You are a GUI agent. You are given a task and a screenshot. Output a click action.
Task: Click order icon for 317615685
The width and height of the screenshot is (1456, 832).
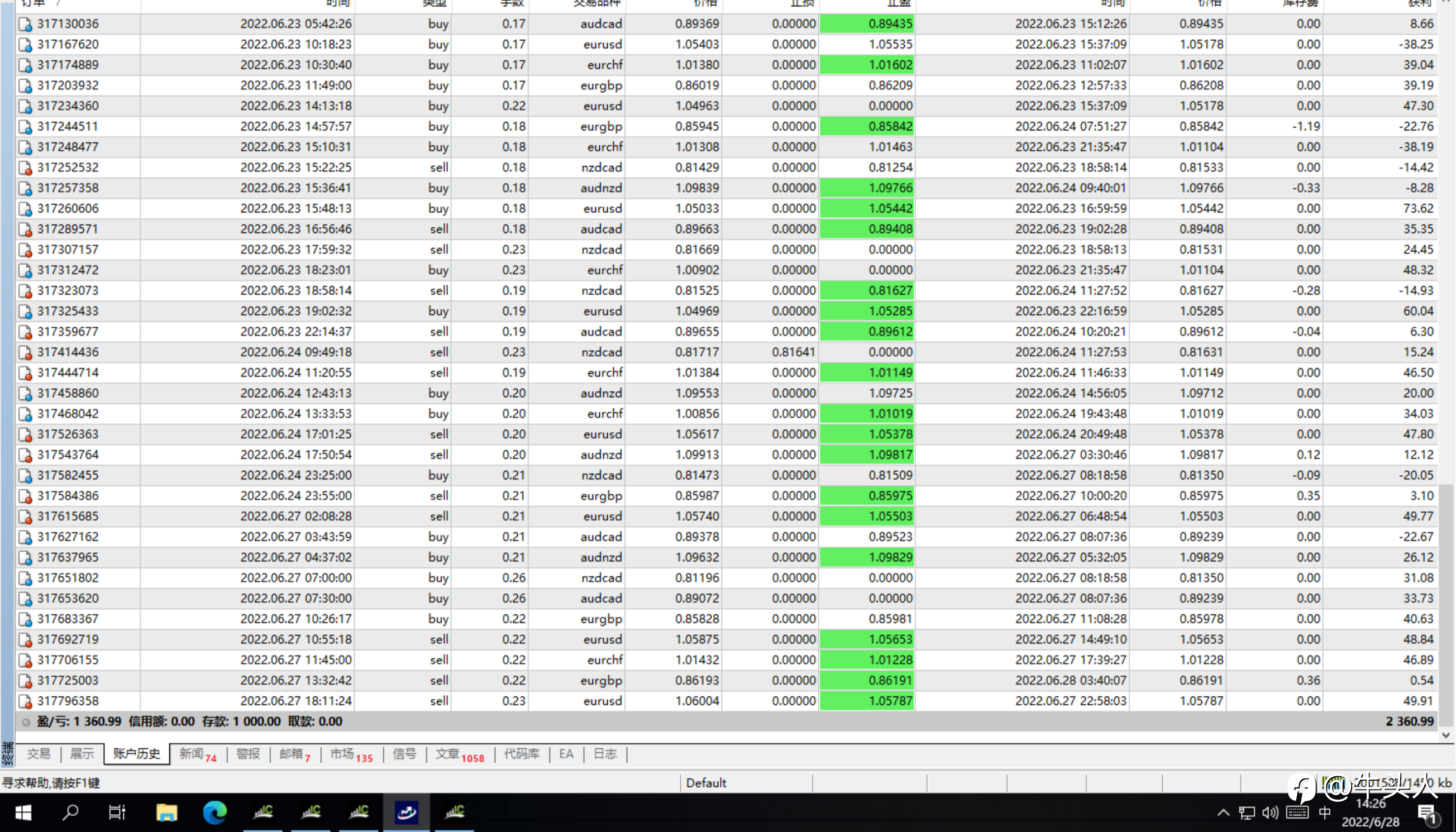(x=25, y=517)
